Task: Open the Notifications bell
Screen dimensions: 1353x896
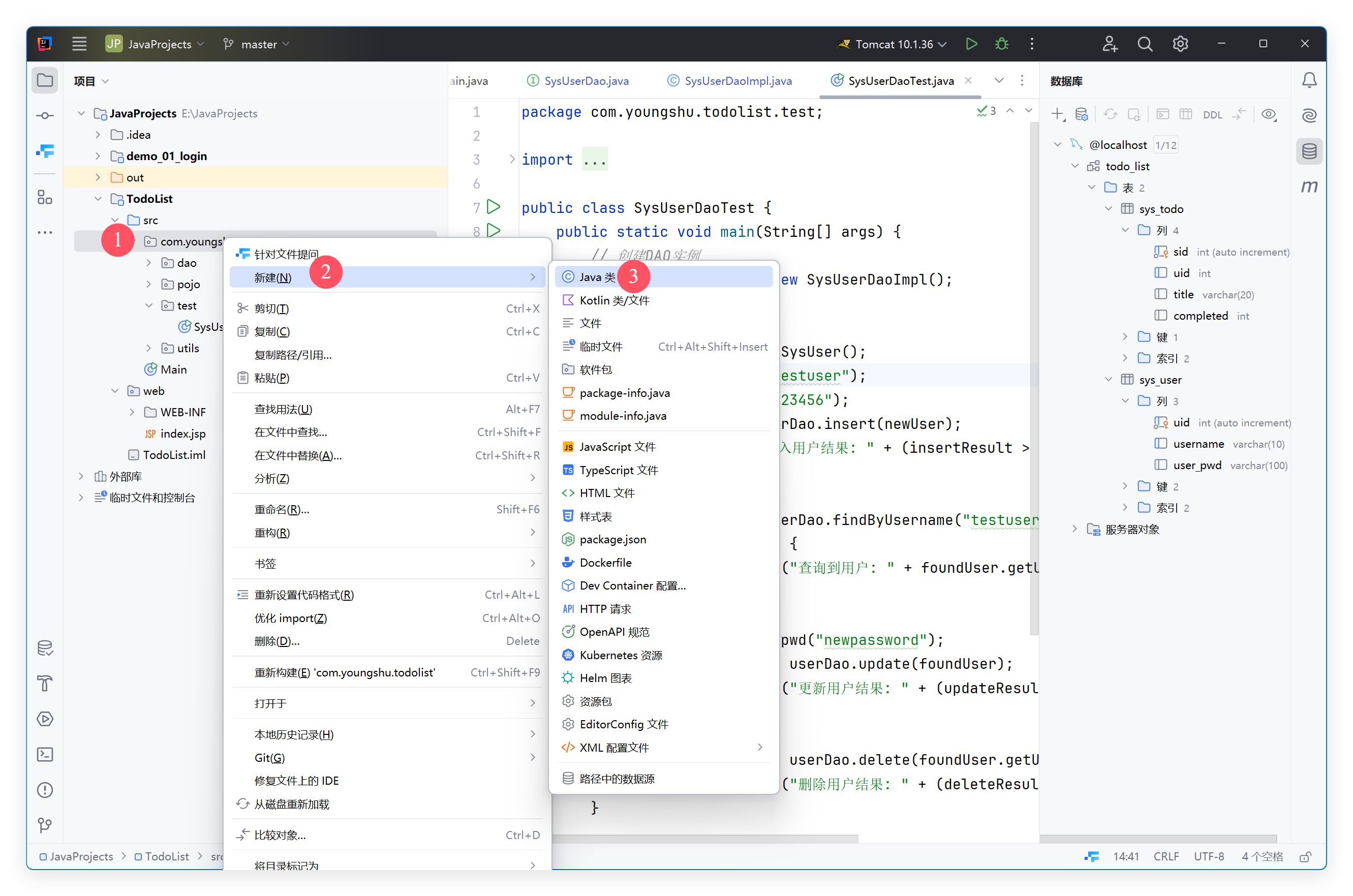Action: click(1309, 80)
